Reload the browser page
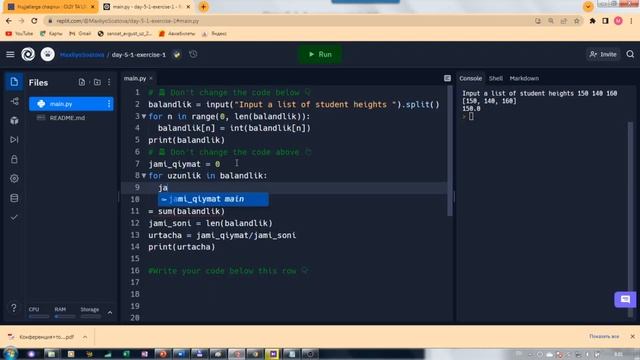640x360 pixels. (x=34, y=21)
